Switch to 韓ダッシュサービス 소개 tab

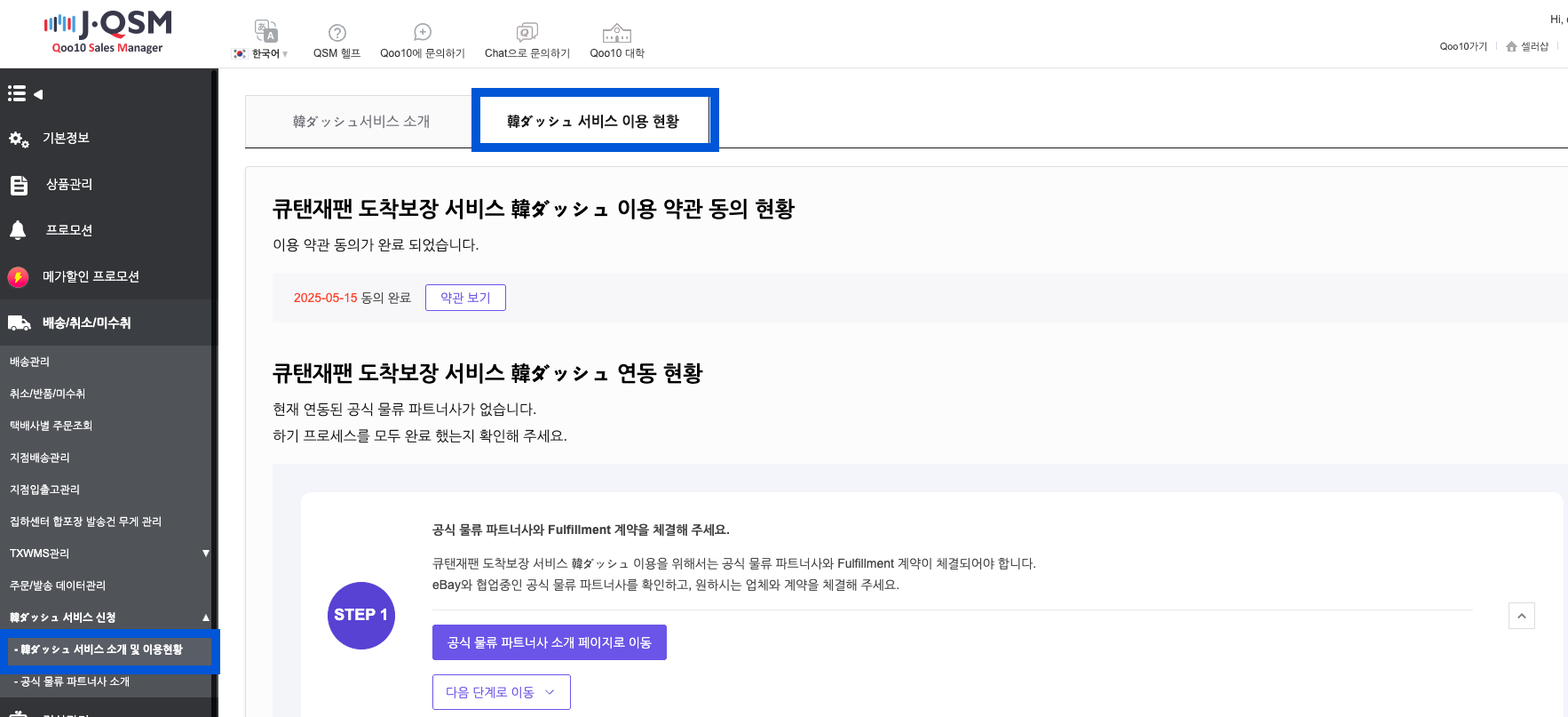[361, 122]
